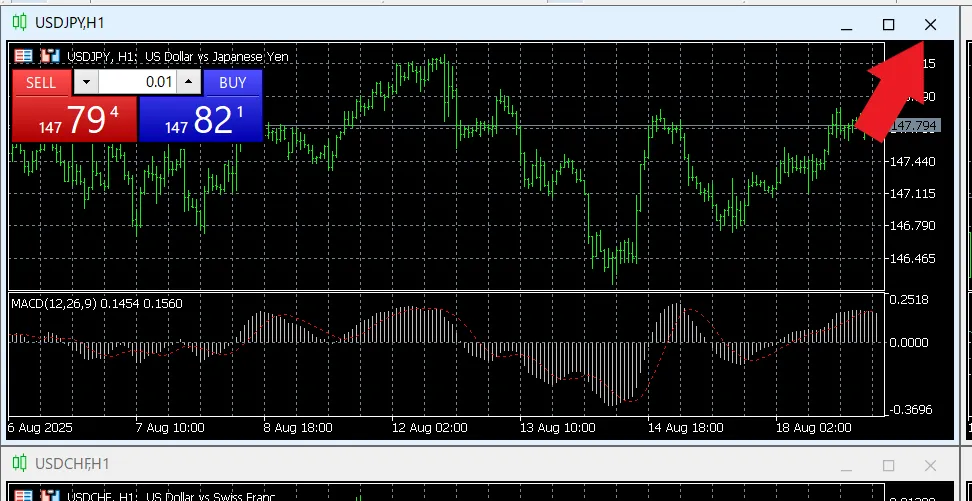Click the 12 Aug 02:00 time axis label
Viewport: 972px width, 501px height.
[x=430, y=427]
